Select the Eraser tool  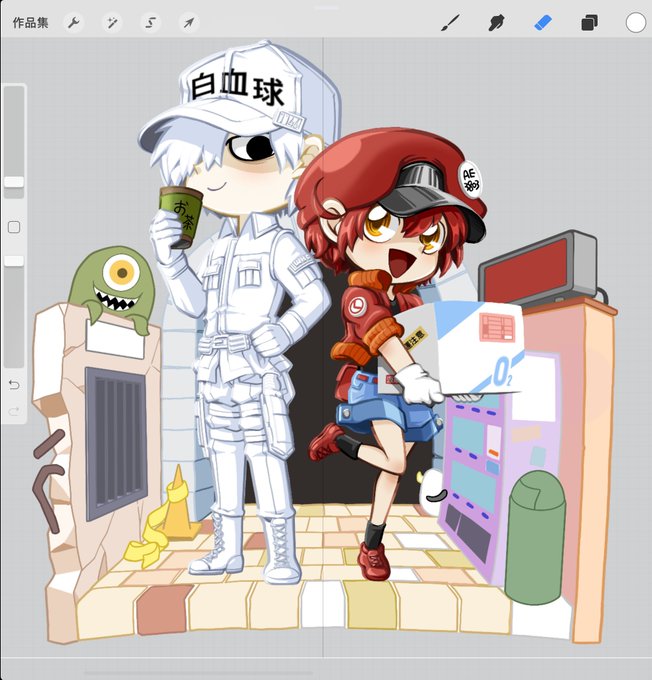(543, 23)
